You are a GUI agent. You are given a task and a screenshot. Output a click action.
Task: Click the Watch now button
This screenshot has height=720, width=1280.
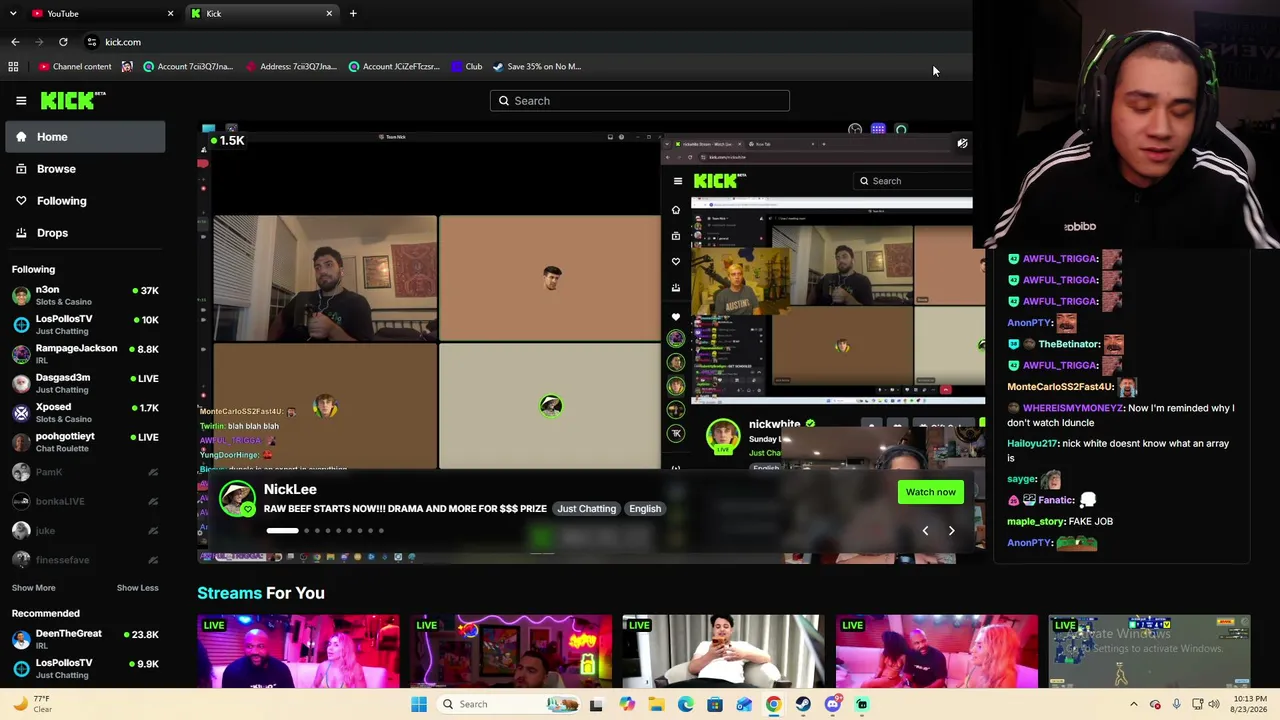930,492
